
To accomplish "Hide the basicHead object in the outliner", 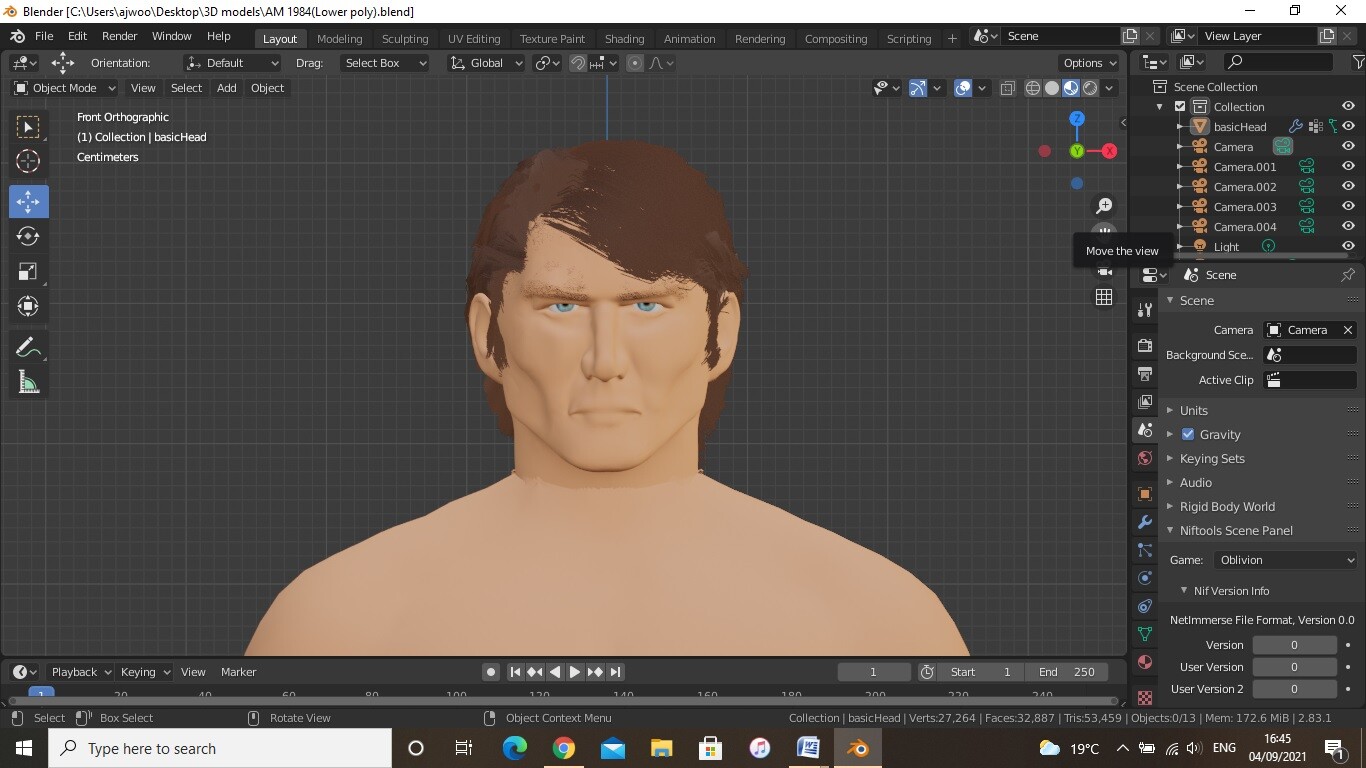I will [1348, 127].
